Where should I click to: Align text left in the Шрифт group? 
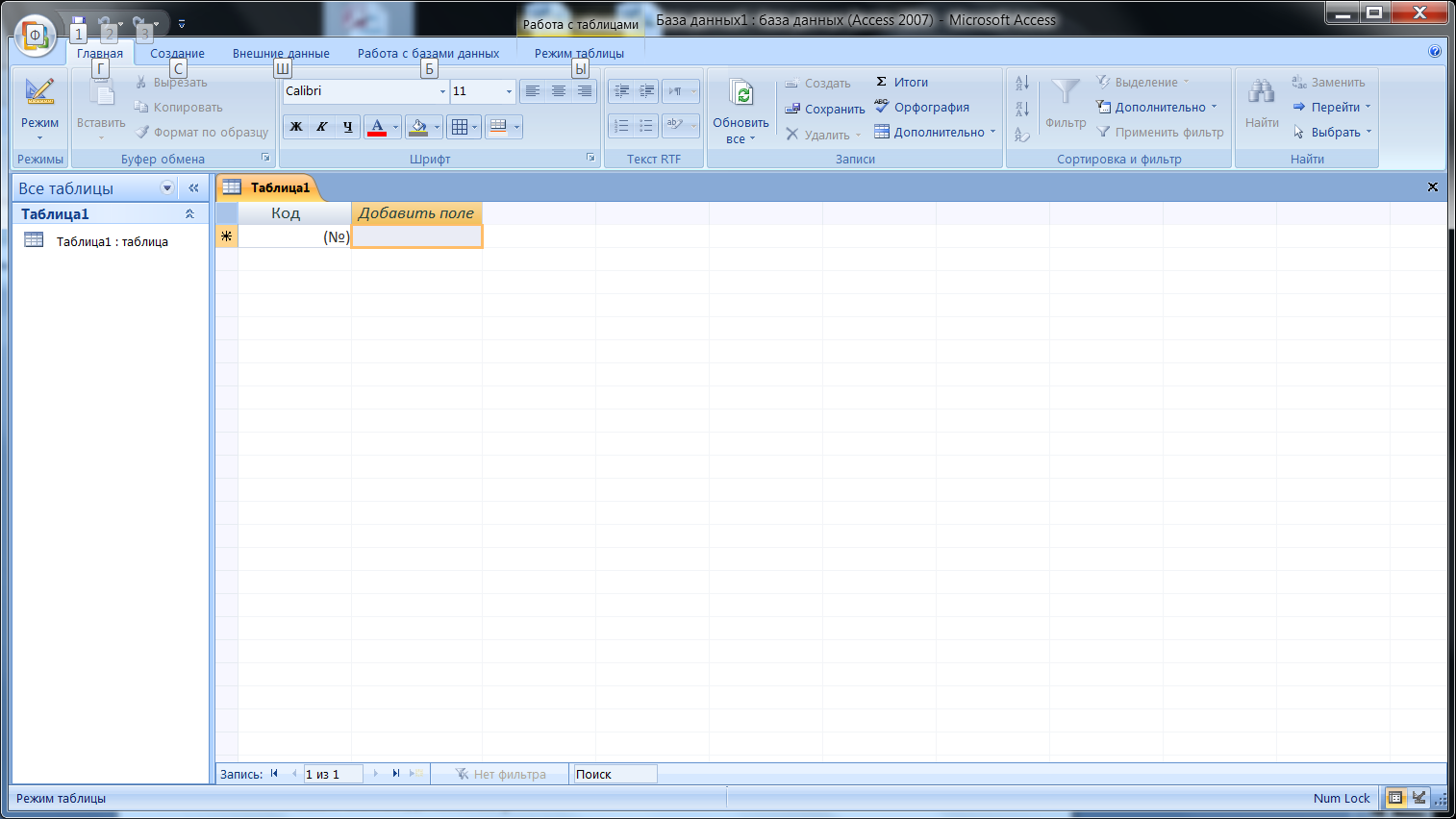tap(532, 91)
